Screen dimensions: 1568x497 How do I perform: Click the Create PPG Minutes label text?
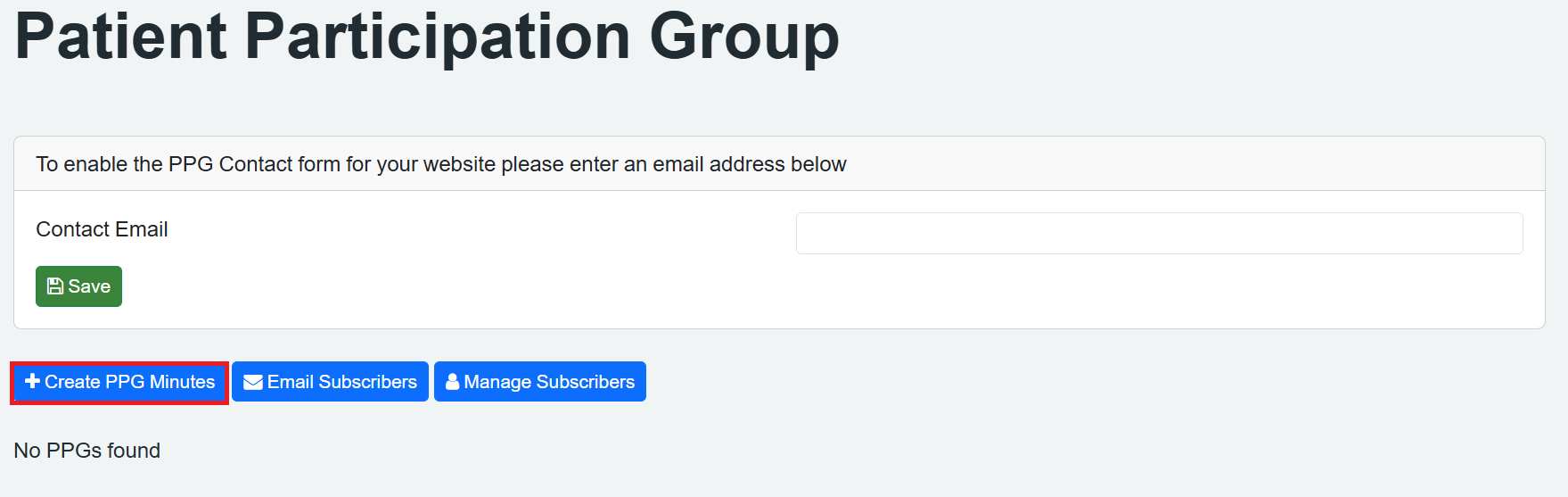coord(130,382)
